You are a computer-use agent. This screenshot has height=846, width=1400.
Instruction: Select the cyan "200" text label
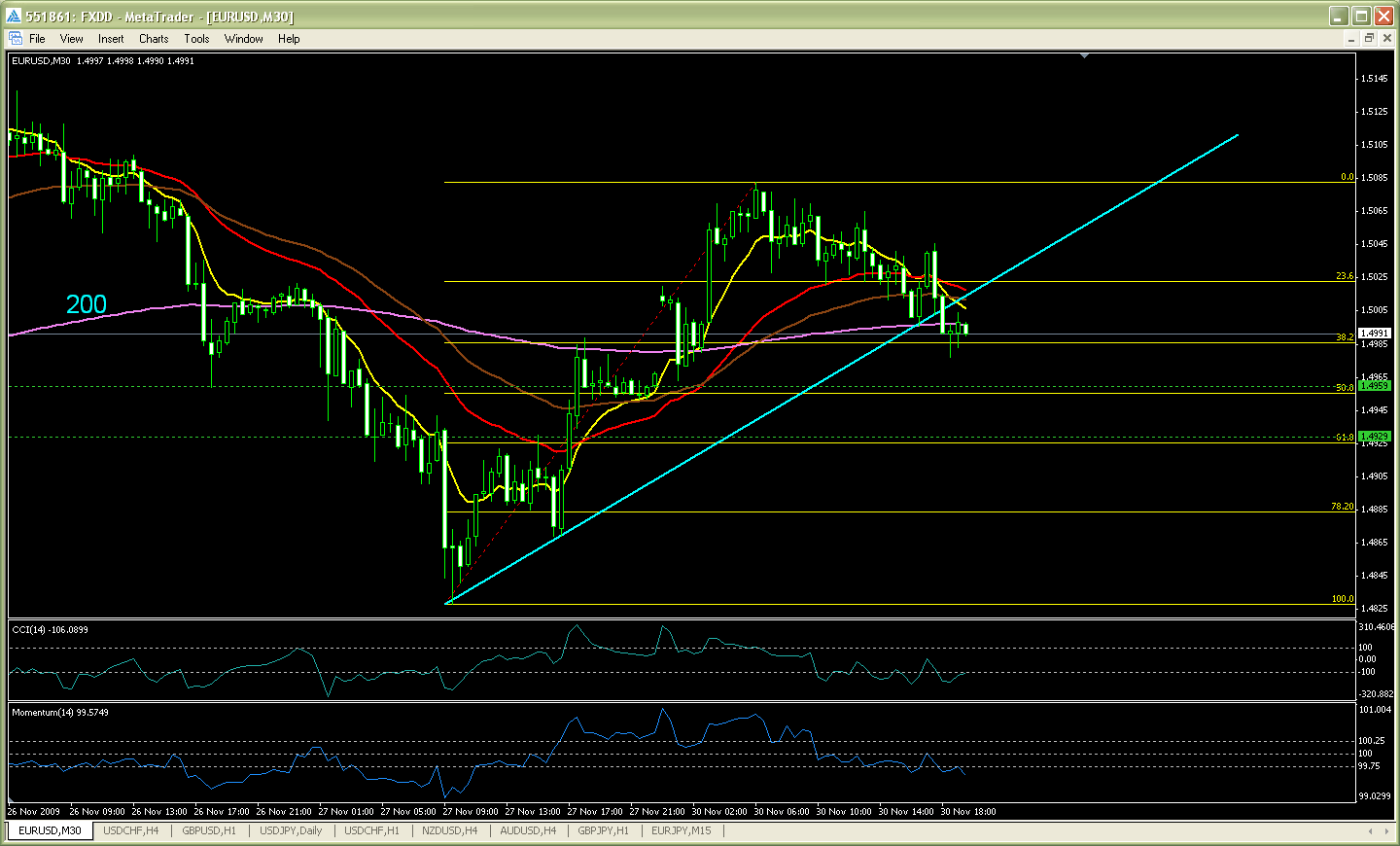coord(86,304)
